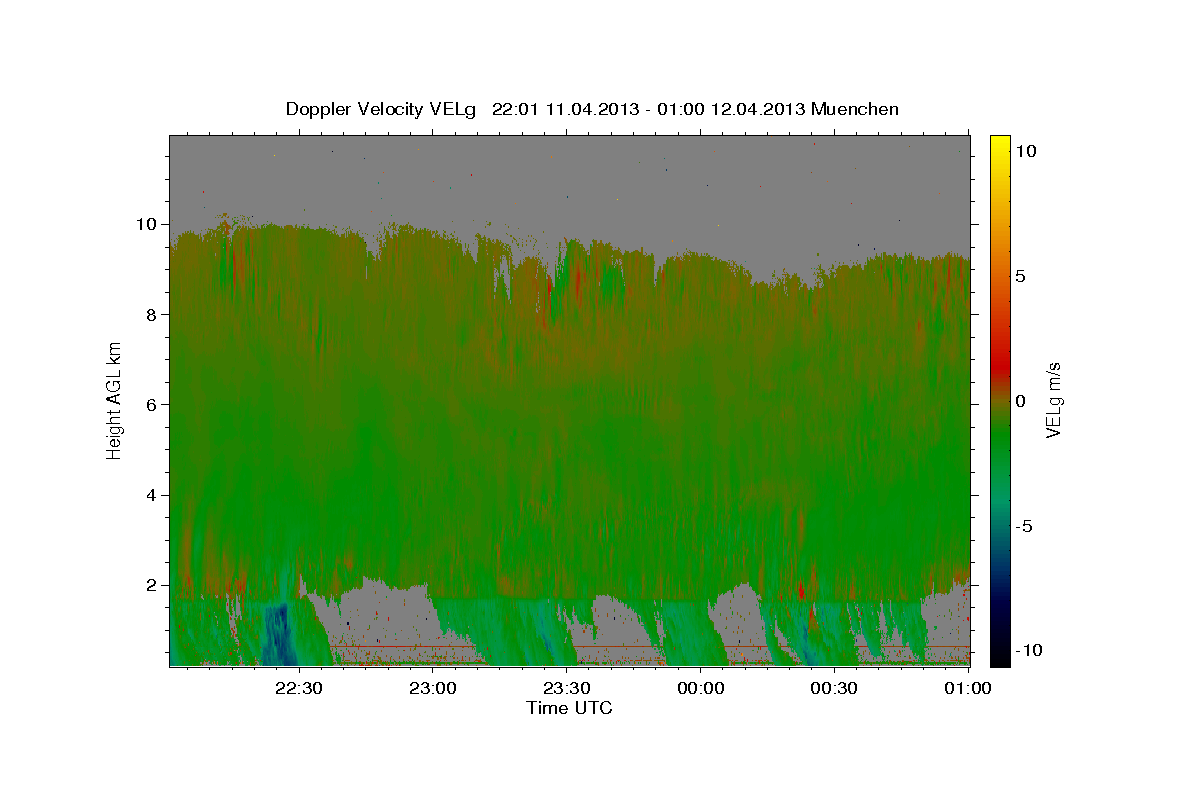
Task: Click the plot title 'Doppler Velocity VELg'
Action: click(383, 109)
